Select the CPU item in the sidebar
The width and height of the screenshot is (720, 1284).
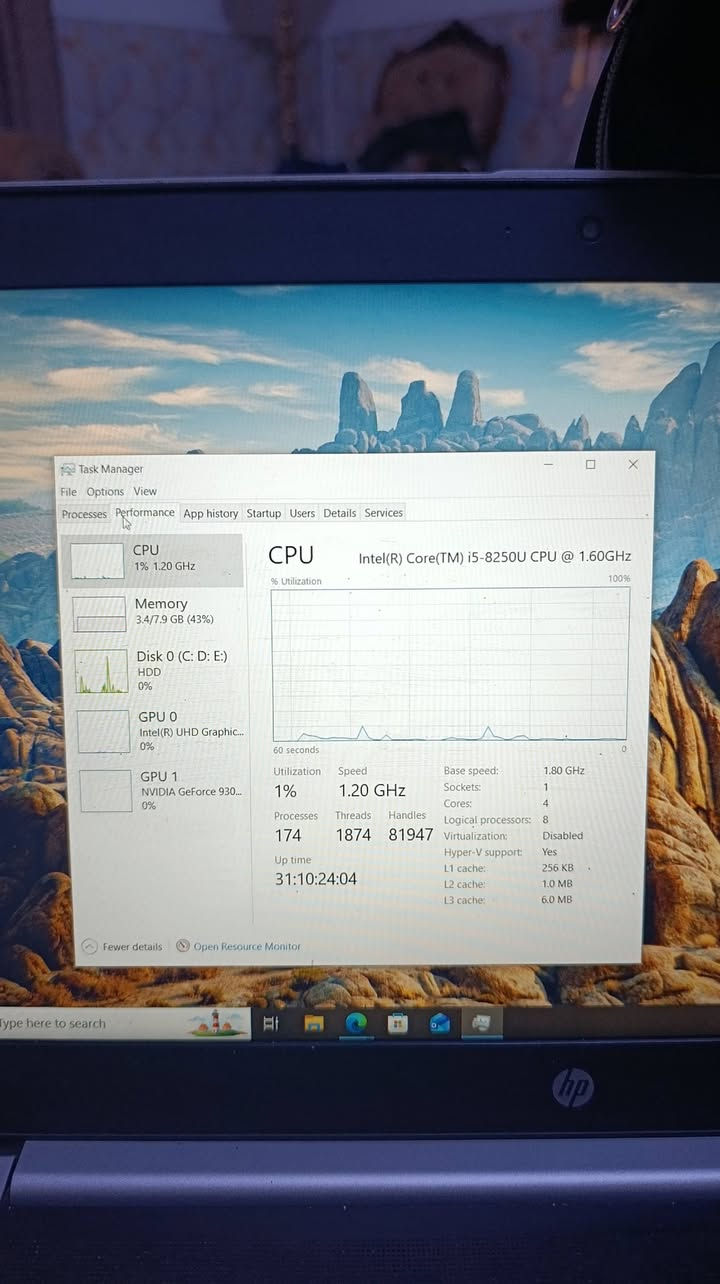pos(152,560)
